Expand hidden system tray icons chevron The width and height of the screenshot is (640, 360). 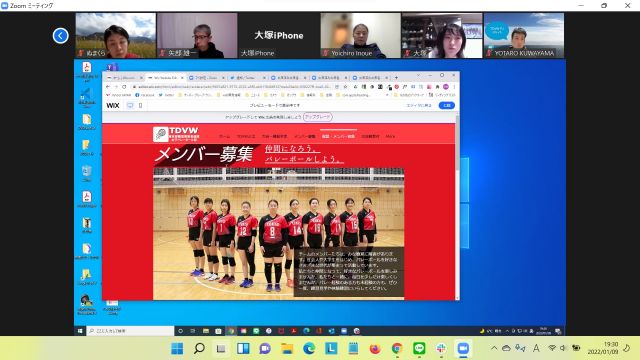494,348
